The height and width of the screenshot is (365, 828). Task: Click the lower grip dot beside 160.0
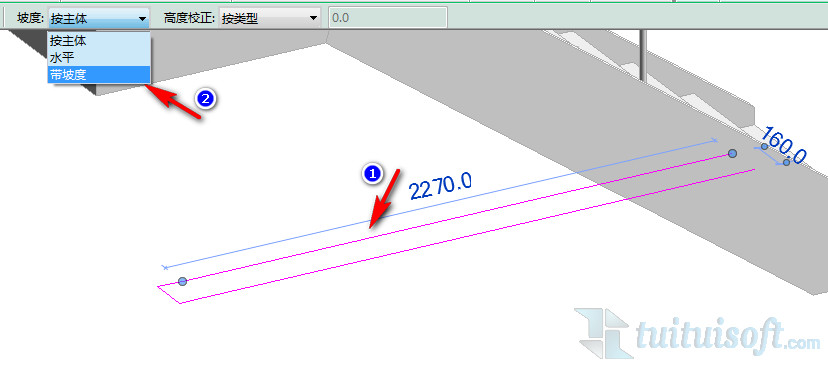click(x=786, y=162)
